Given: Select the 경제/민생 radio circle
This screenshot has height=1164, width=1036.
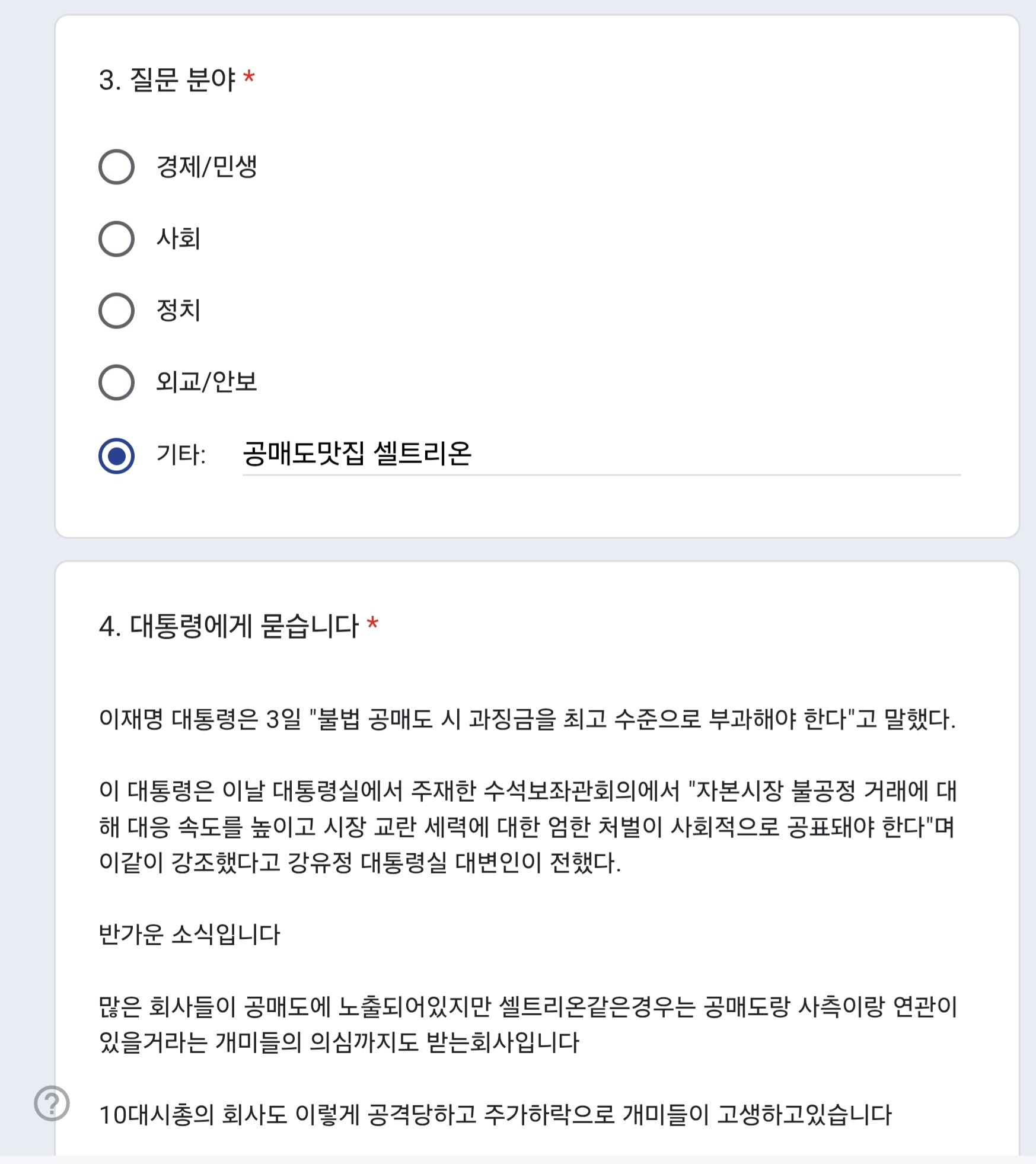Looking at the screenshot, I should (x=116, y=167).
